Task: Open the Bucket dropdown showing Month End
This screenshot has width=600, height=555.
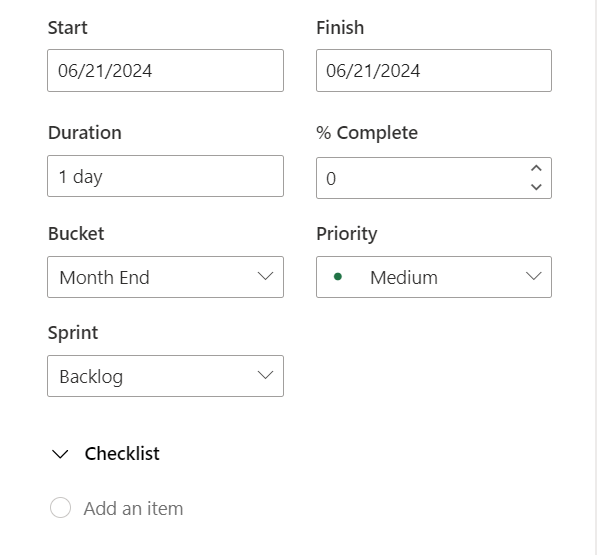Action: (165, 277)
